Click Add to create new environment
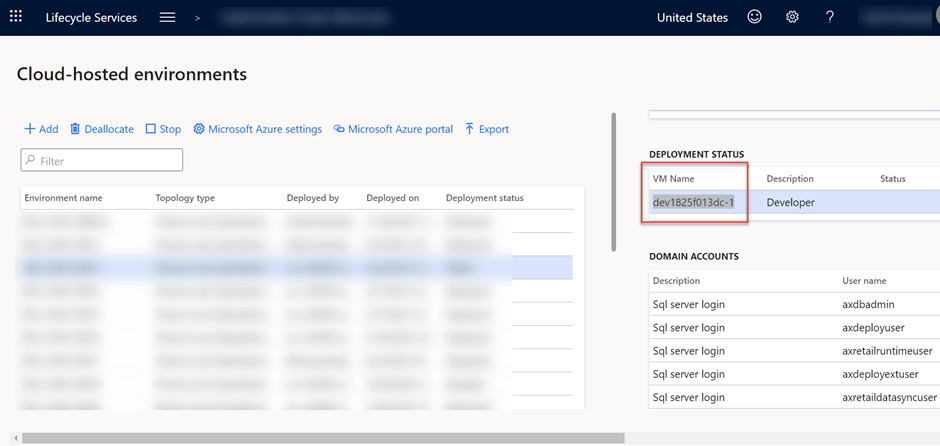The width and height of the screenshot is (940, 446). (x=42, y=129)
